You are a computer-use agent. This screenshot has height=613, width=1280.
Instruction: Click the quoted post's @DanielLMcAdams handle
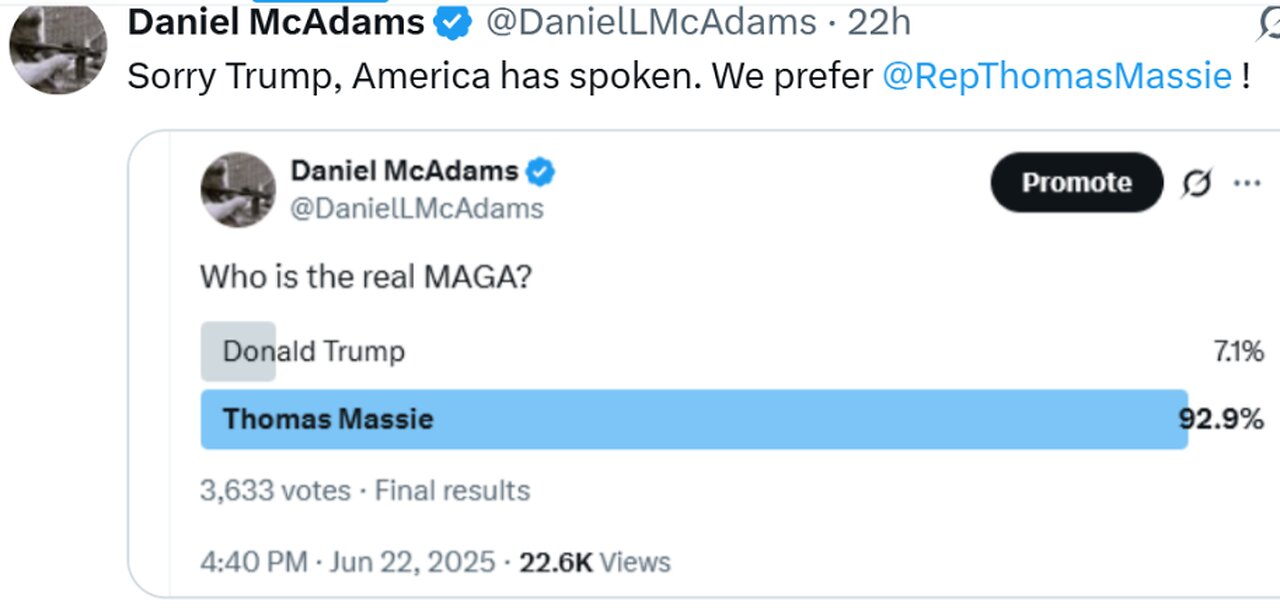pos(417,208)
